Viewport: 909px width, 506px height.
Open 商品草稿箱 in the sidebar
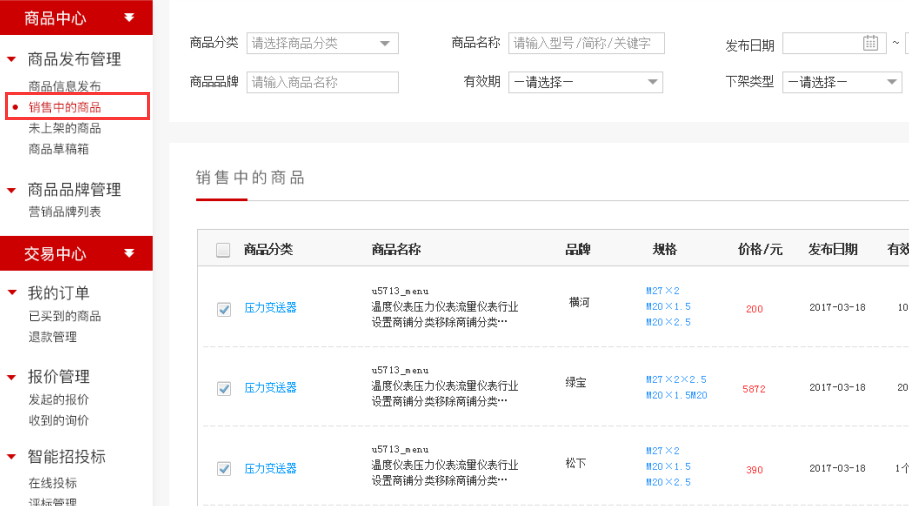click(x=59, y=149)
